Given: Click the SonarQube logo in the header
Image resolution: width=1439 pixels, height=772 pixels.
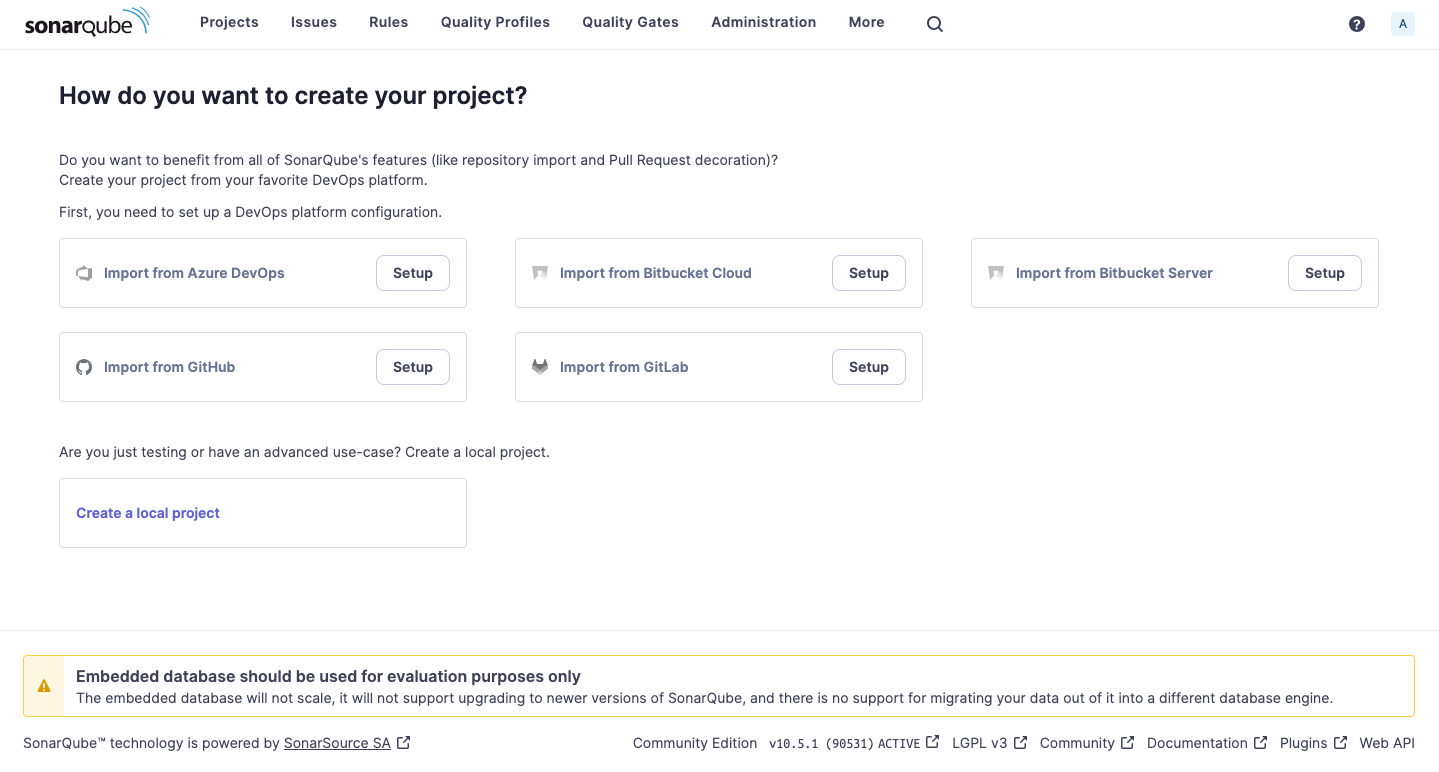Looking at the screenshot, I should [88, 23].
